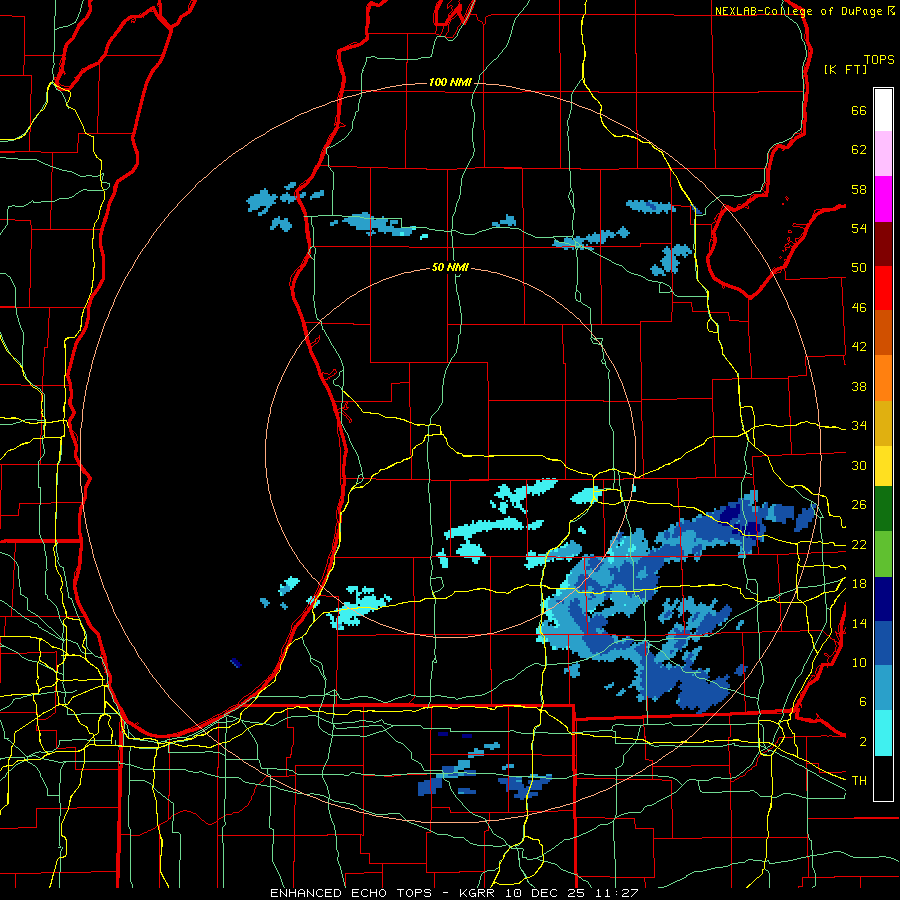Click the legend value 2

click(862, 742)
